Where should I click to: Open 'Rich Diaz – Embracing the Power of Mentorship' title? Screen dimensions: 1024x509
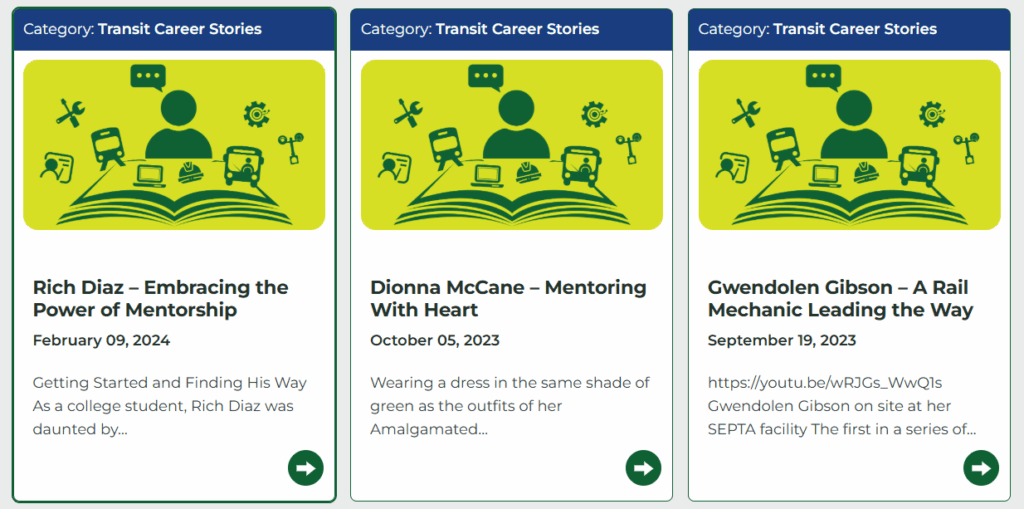[x=161, y=299]
